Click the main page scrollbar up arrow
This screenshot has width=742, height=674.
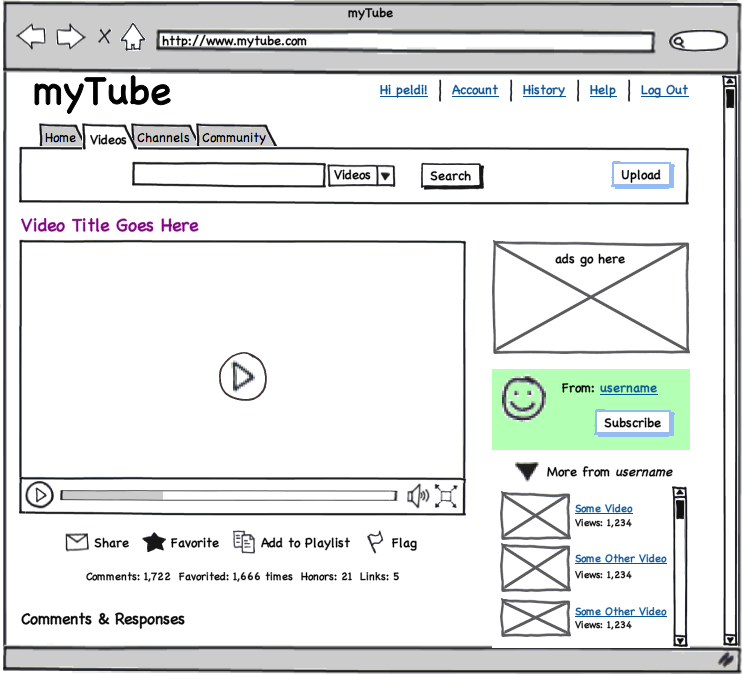pos(730,81)
